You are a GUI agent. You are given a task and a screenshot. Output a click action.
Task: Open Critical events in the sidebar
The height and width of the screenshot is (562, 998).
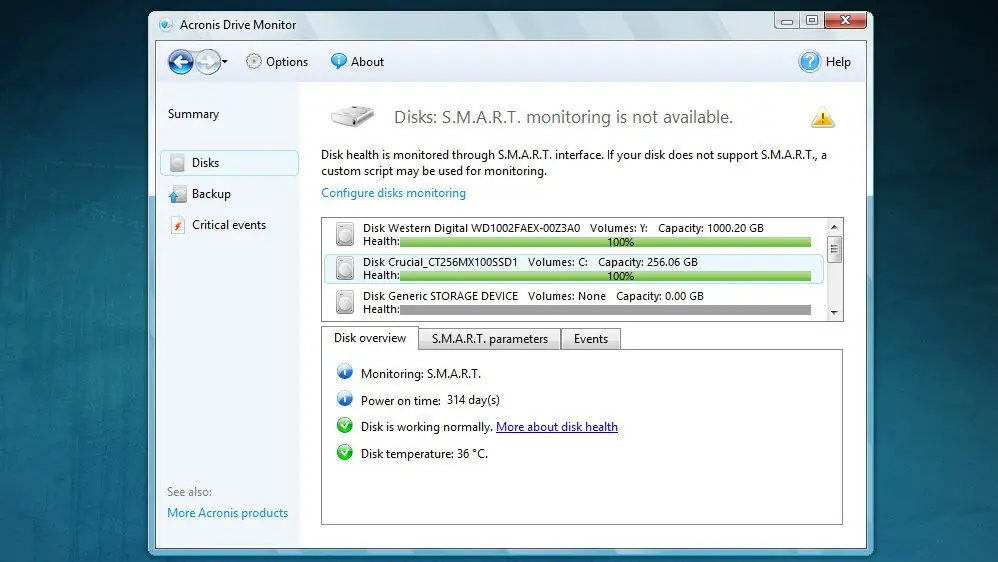[229, 225]
